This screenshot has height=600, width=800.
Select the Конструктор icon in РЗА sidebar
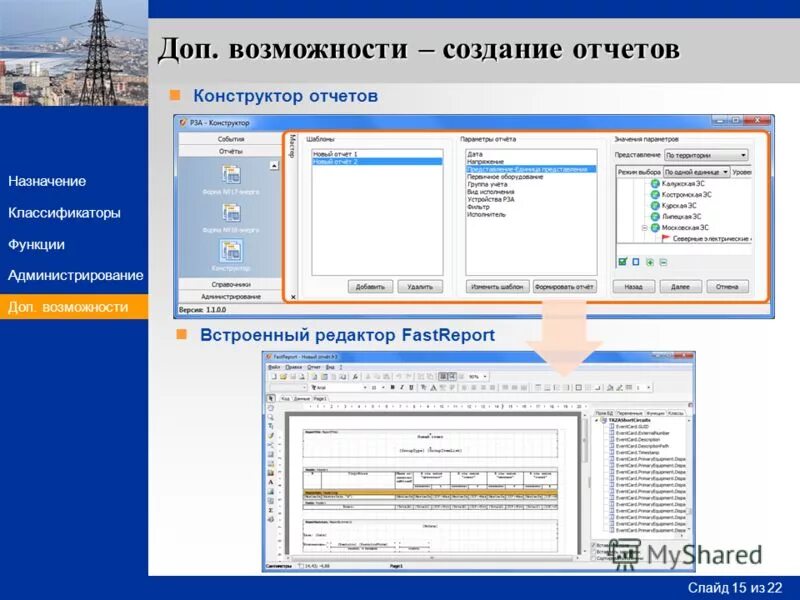pos(230,251)
